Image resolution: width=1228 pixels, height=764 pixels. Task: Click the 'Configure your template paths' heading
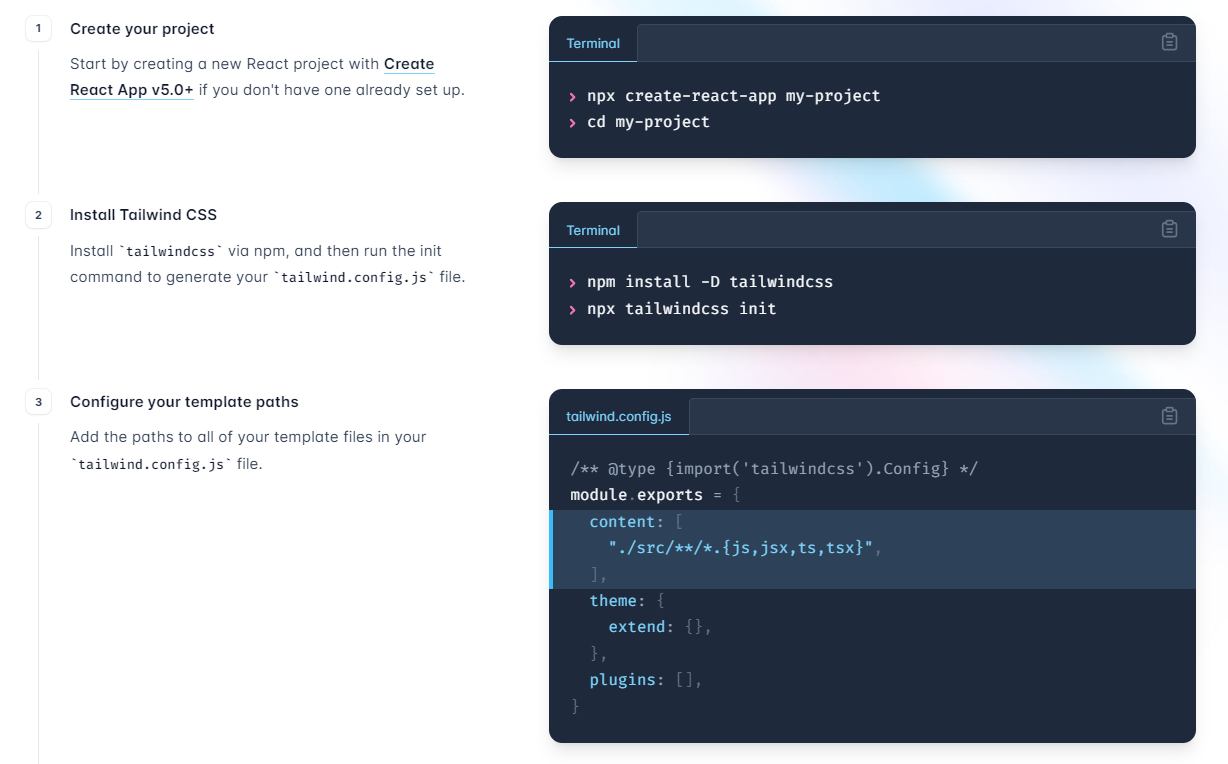click(184, 402)
